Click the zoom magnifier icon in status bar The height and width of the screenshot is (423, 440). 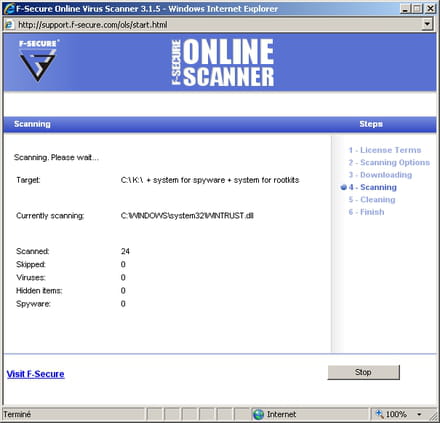pyautogui.click(x=379, y=414)
